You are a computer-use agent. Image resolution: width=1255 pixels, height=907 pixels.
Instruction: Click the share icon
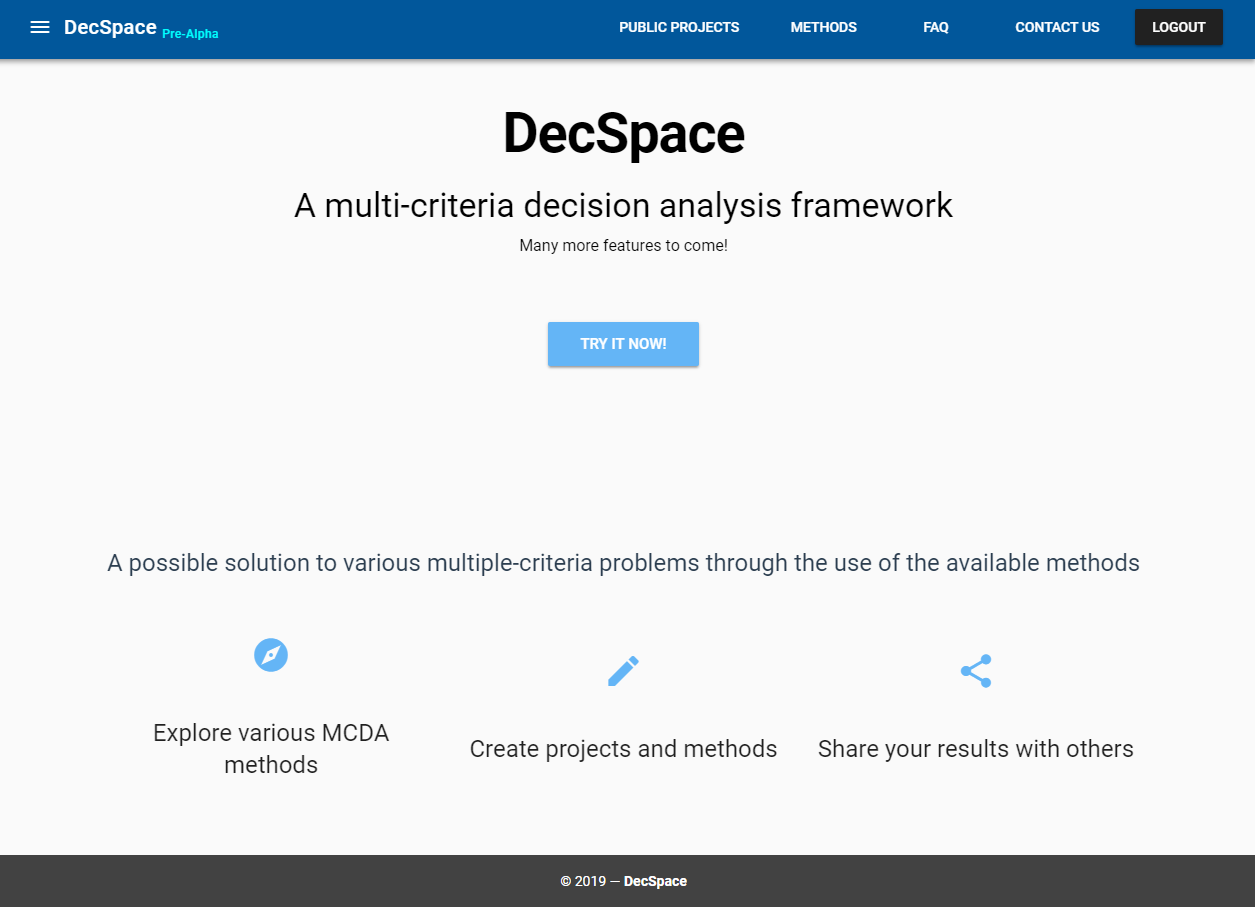tap(975, 671)
